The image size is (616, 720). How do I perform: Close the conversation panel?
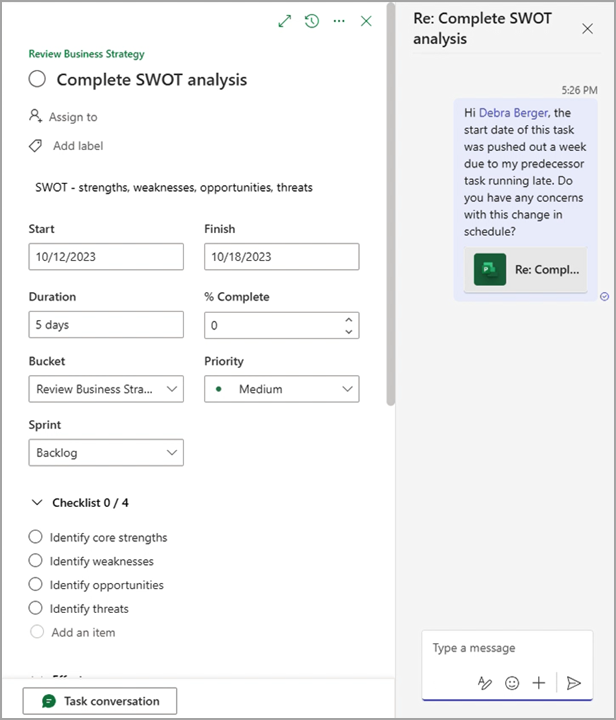pyautogui.click(x=587, y=29)
